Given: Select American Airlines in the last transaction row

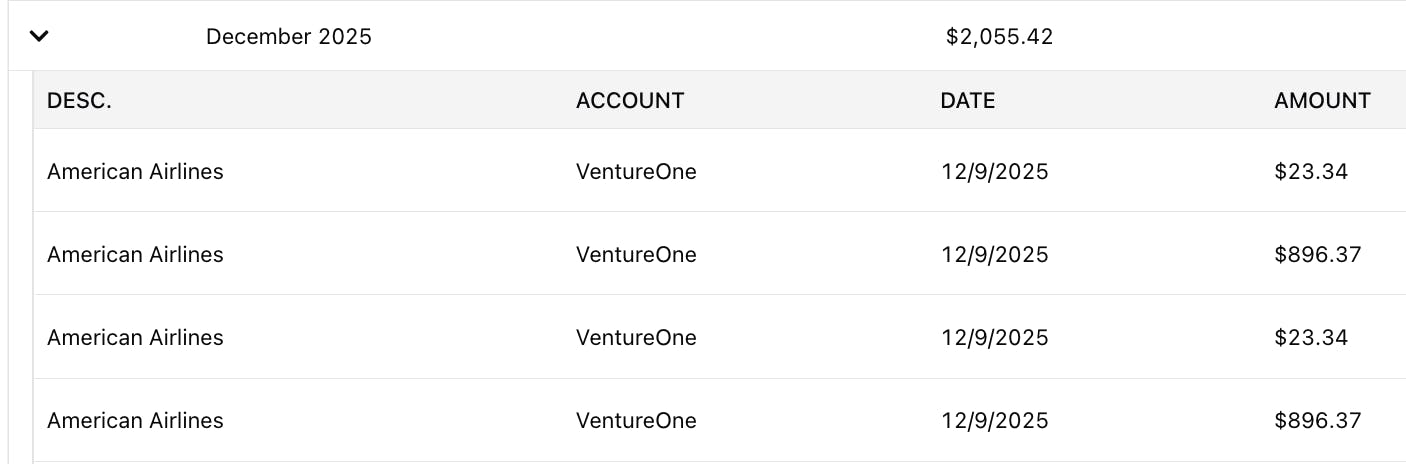Looking at the screenshot, I should pos(135,420).
